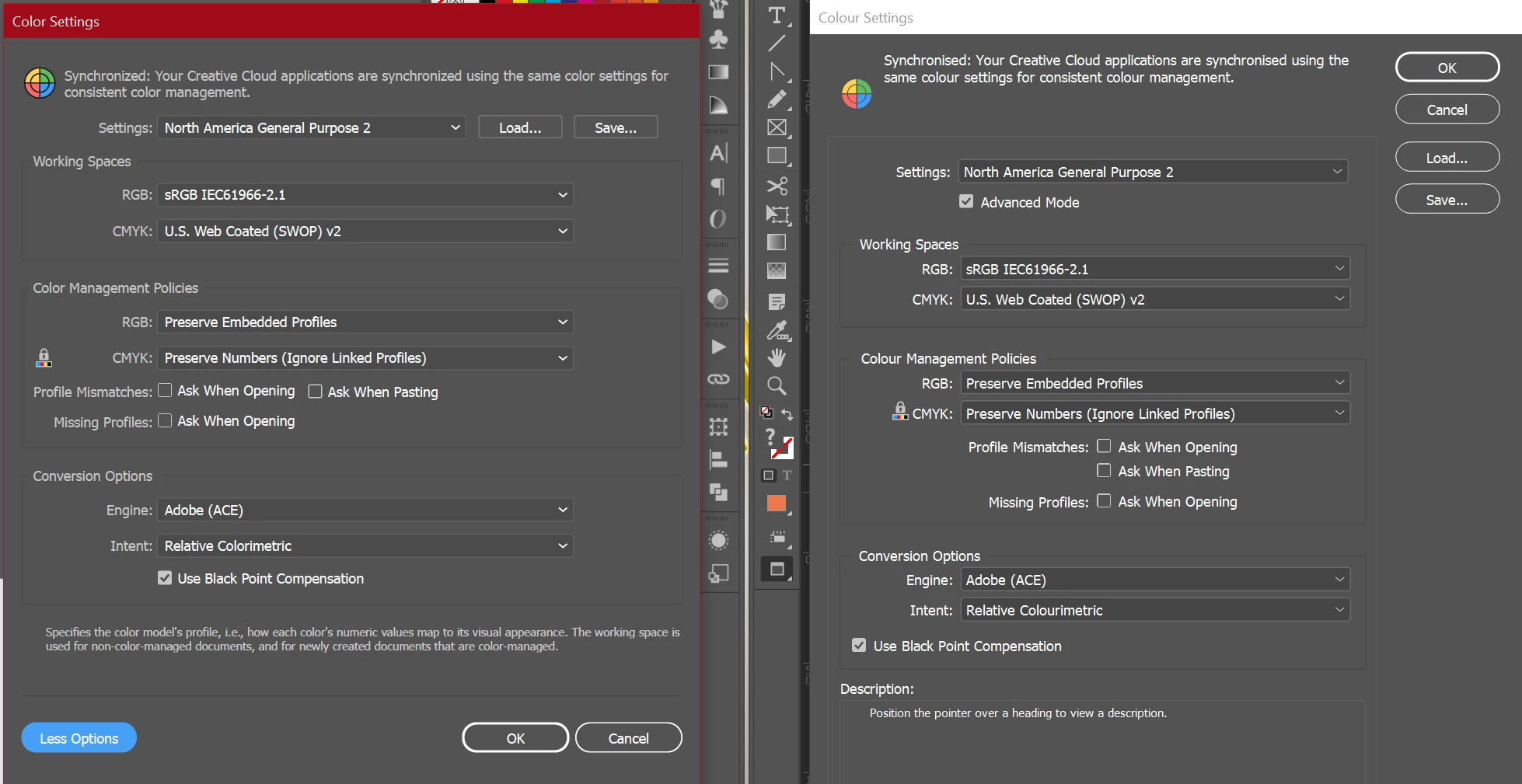Enable Ask When Pasting in Color Settings

(x=315, y=391)
